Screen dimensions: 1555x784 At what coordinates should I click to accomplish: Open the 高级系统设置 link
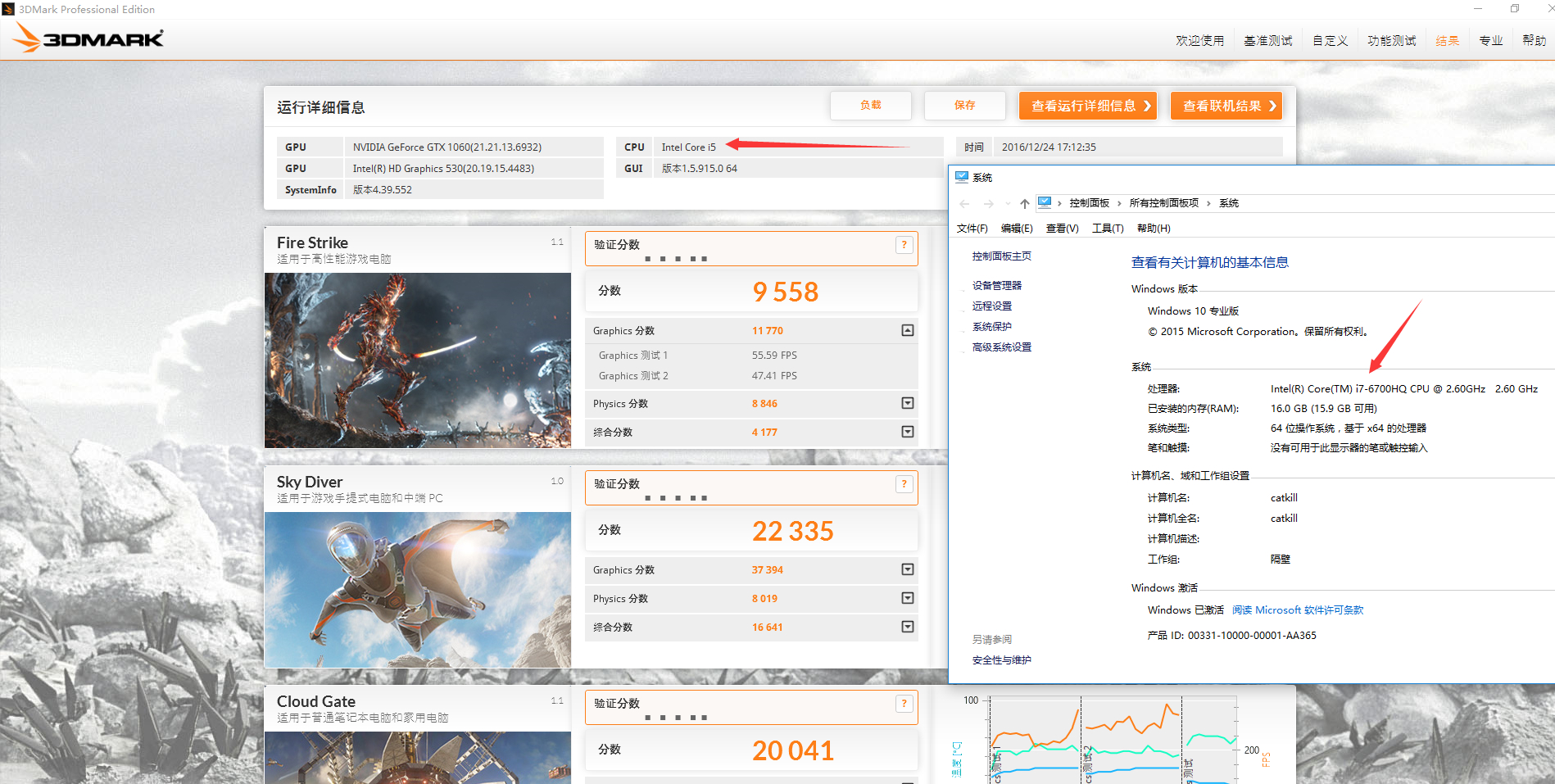(x=1002, y=347)
